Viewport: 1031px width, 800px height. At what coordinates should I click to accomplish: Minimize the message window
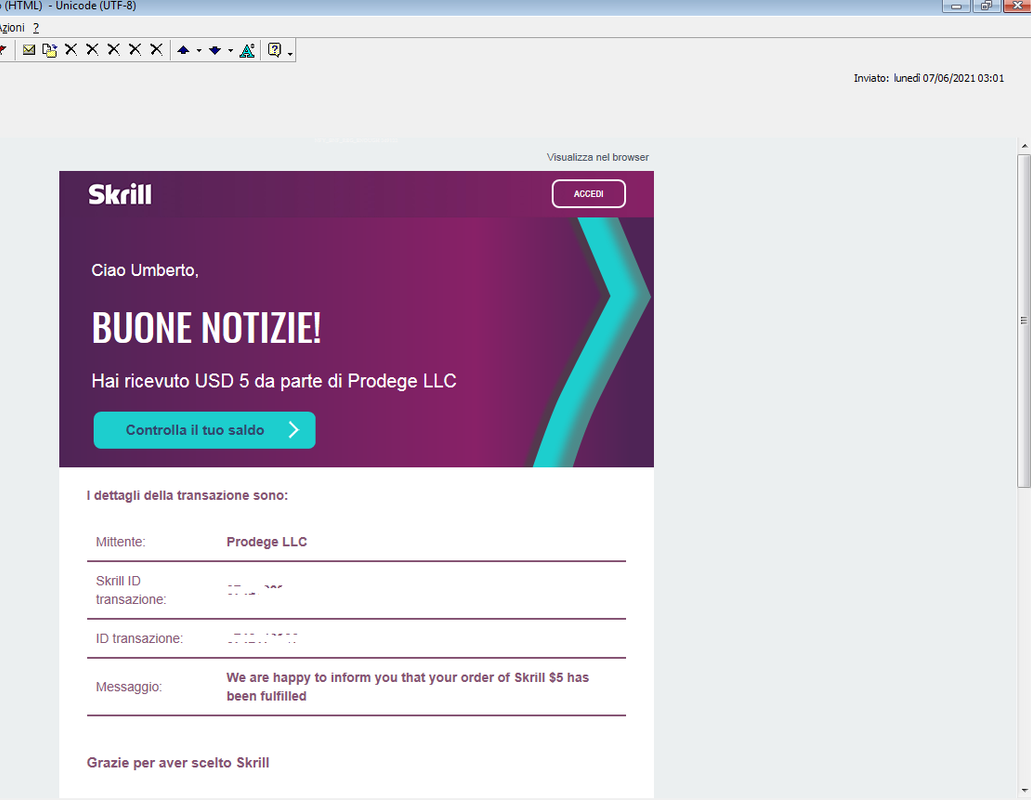pos(957,6)
